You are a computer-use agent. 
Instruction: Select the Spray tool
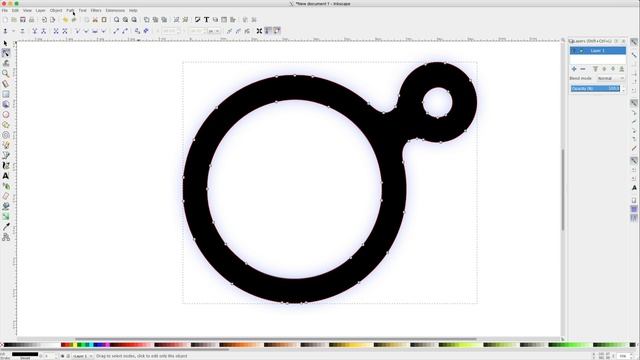[x=6, y=186]
